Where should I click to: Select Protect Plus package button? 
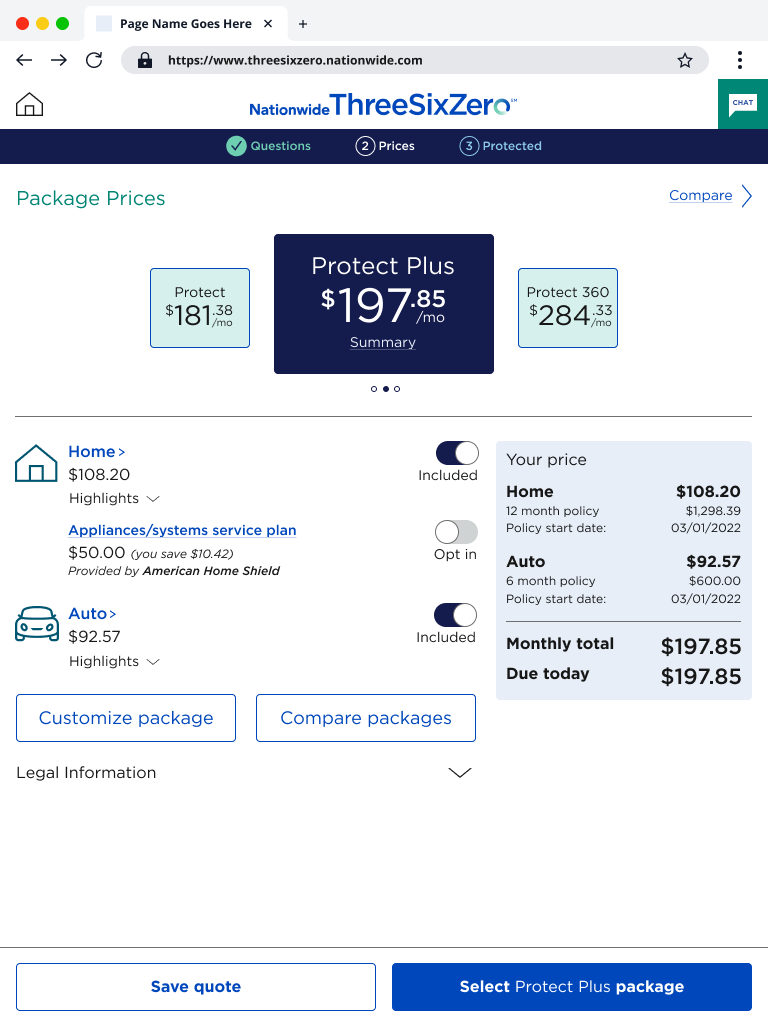click(572, 987)
